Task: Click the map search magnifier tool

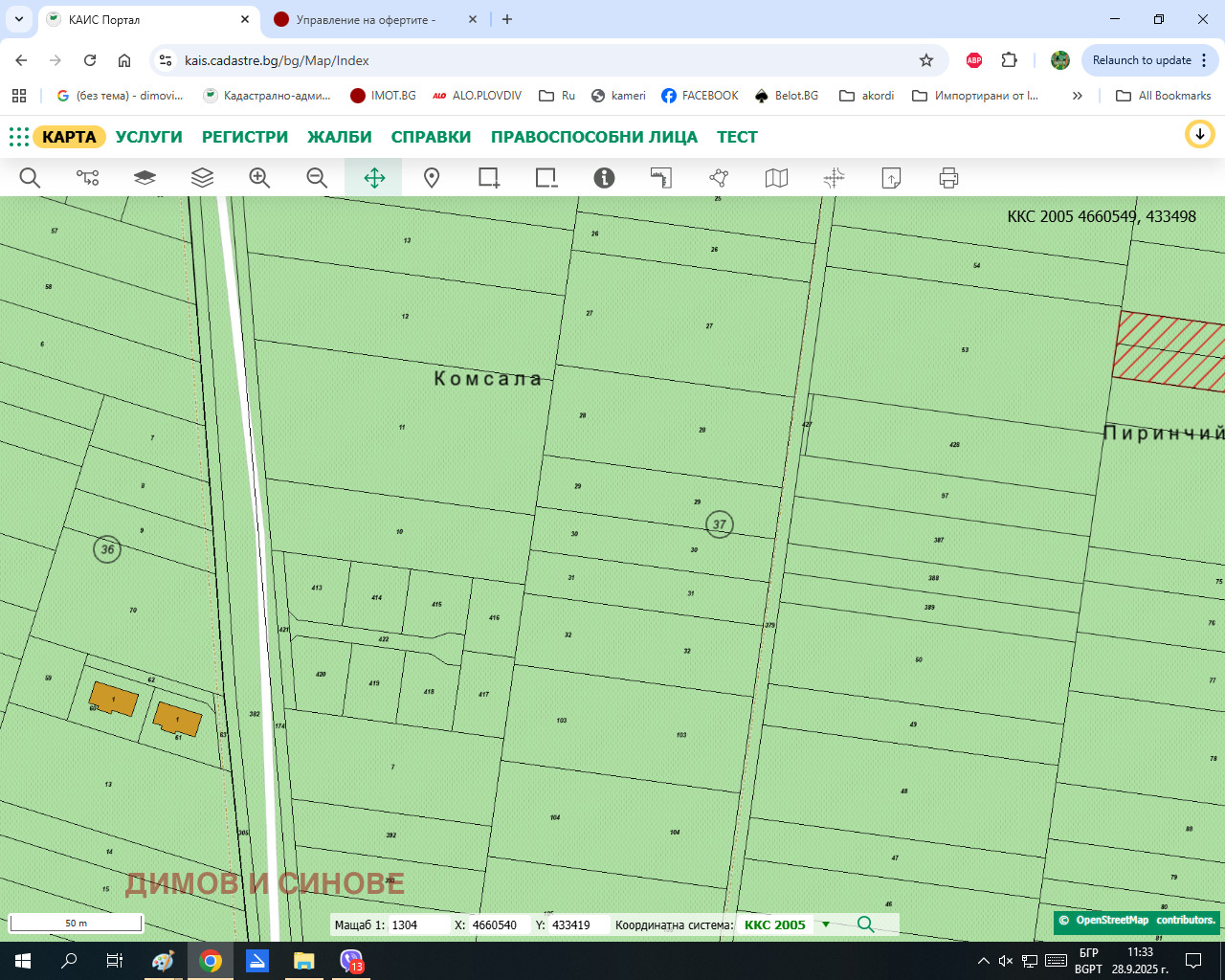Action: [30, 178]
